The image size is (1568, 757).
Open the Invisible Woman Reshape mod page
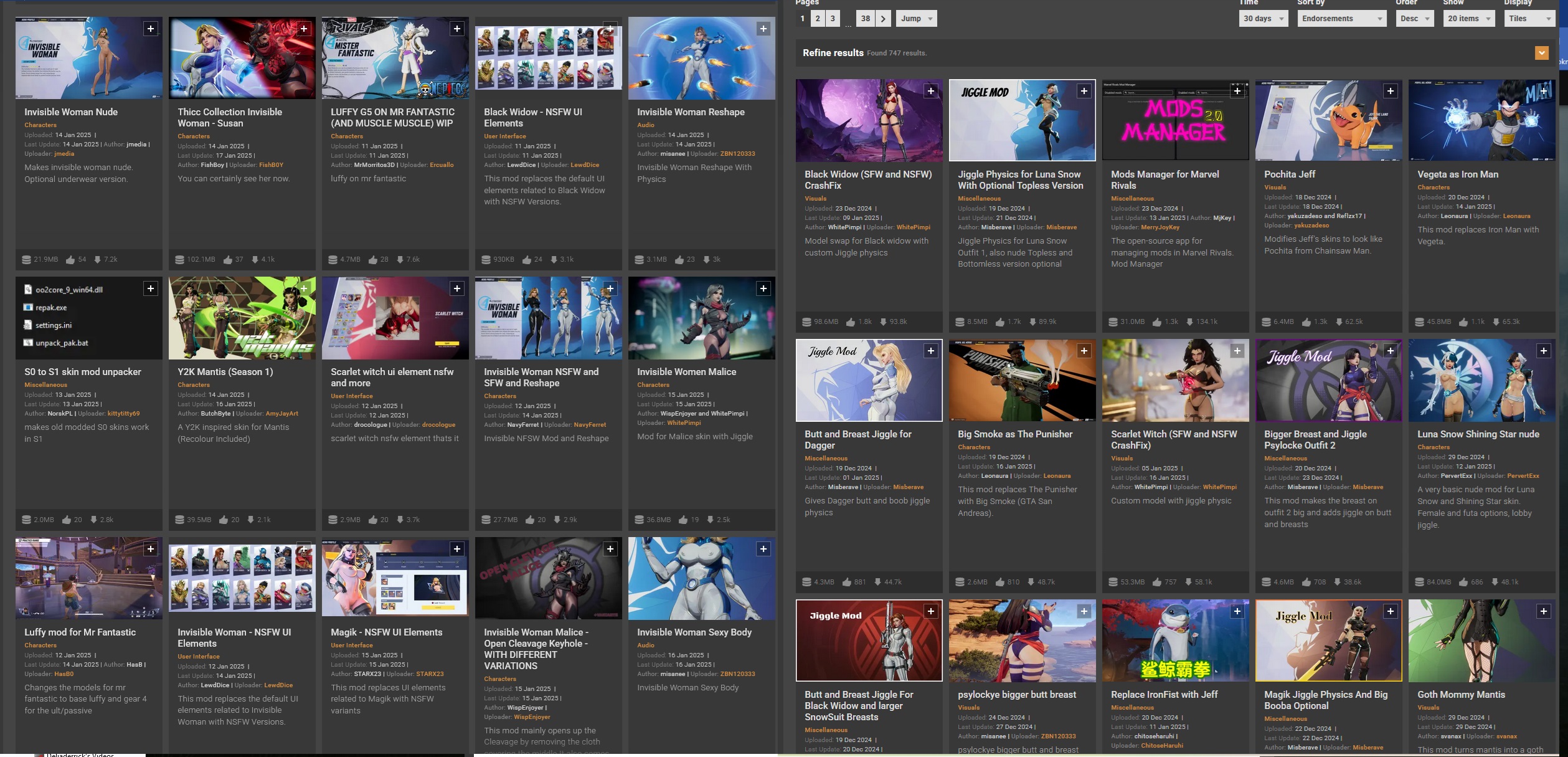691,112
